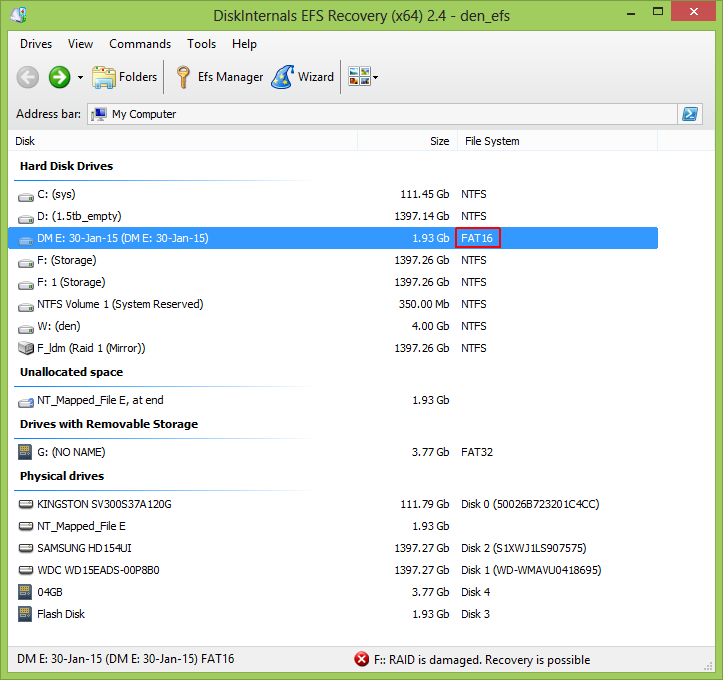
Task: Click the green Forward arrow icon
Action: coord(59,77)
